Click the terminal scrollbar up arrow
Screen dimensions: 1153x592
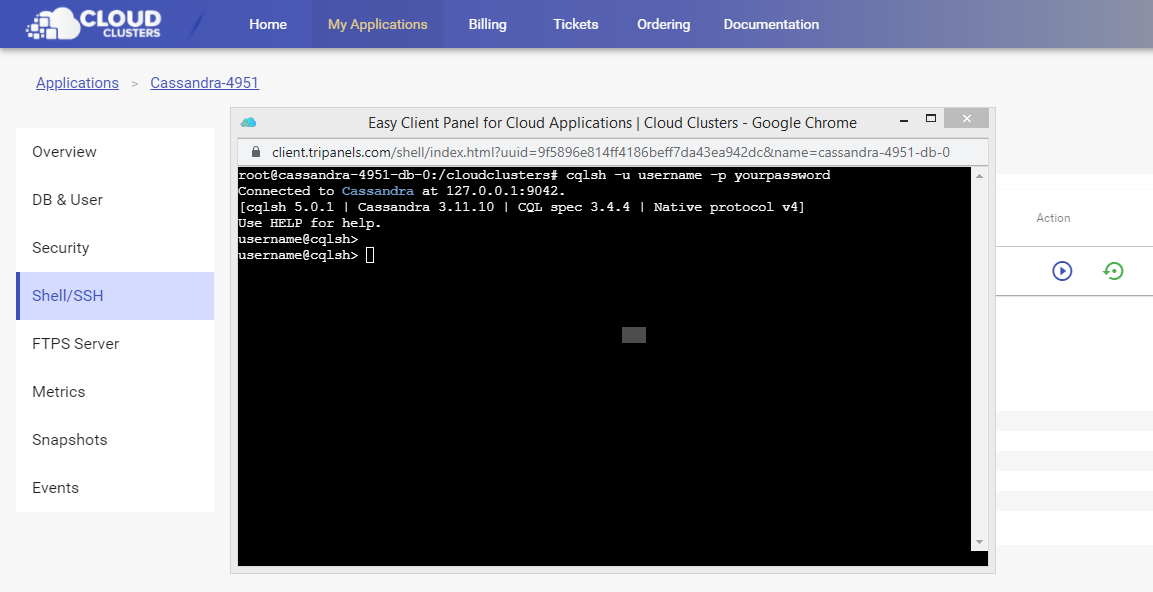(x=979, y=176)
